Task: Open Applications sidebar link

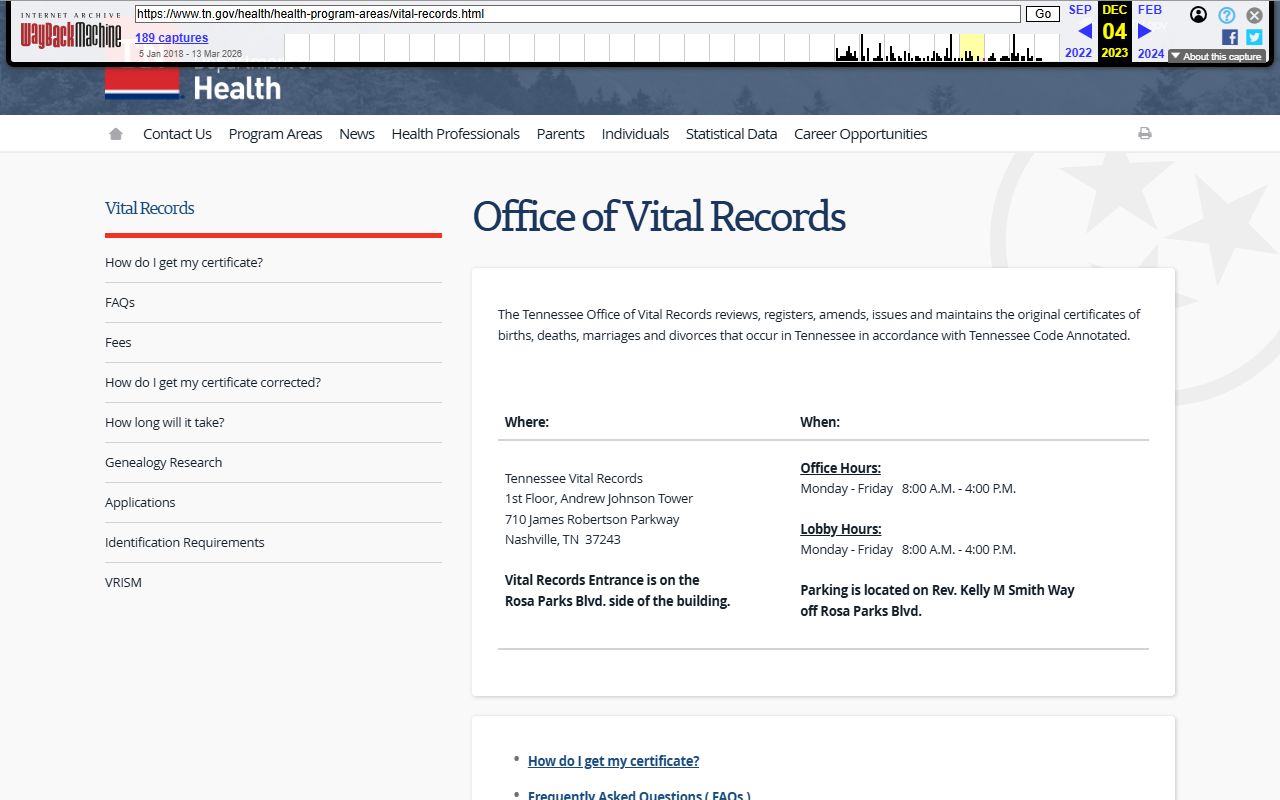Action: coord(140,502)
